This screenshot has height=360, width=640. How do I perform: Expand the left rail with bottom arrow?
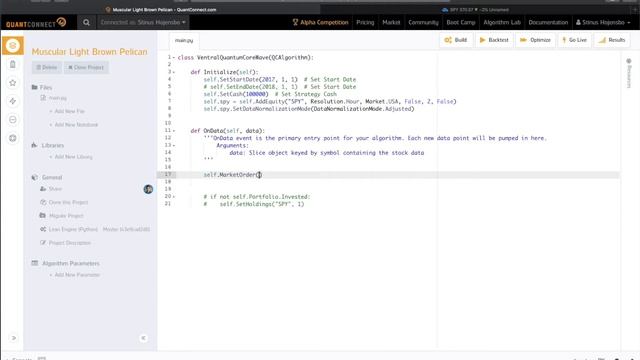point(13,338)
